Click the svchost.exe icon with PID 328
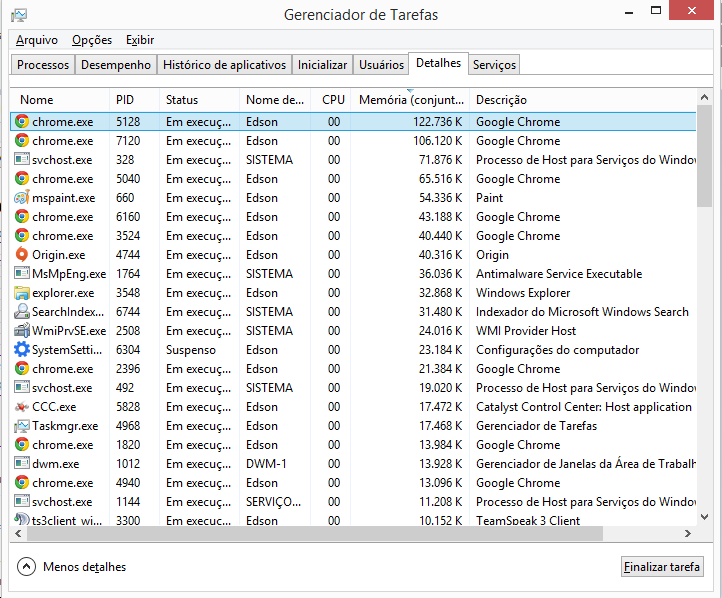This screenshot has width=722, height=598. click(22, 160)
